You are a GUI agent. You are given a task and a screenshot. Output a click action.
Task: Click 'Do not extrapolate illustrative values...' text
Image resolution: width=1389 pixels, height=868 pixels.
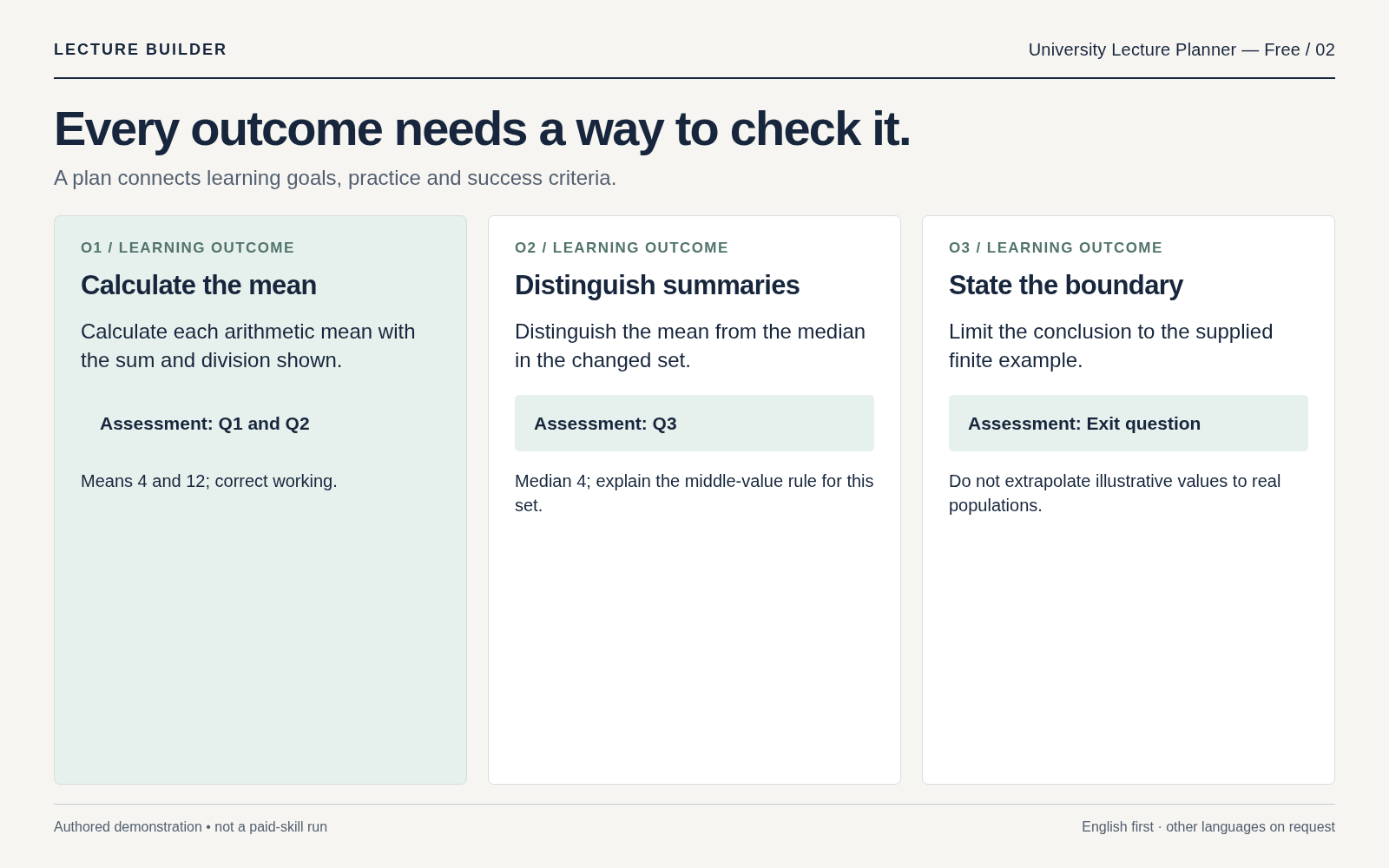coord(1115,493)
